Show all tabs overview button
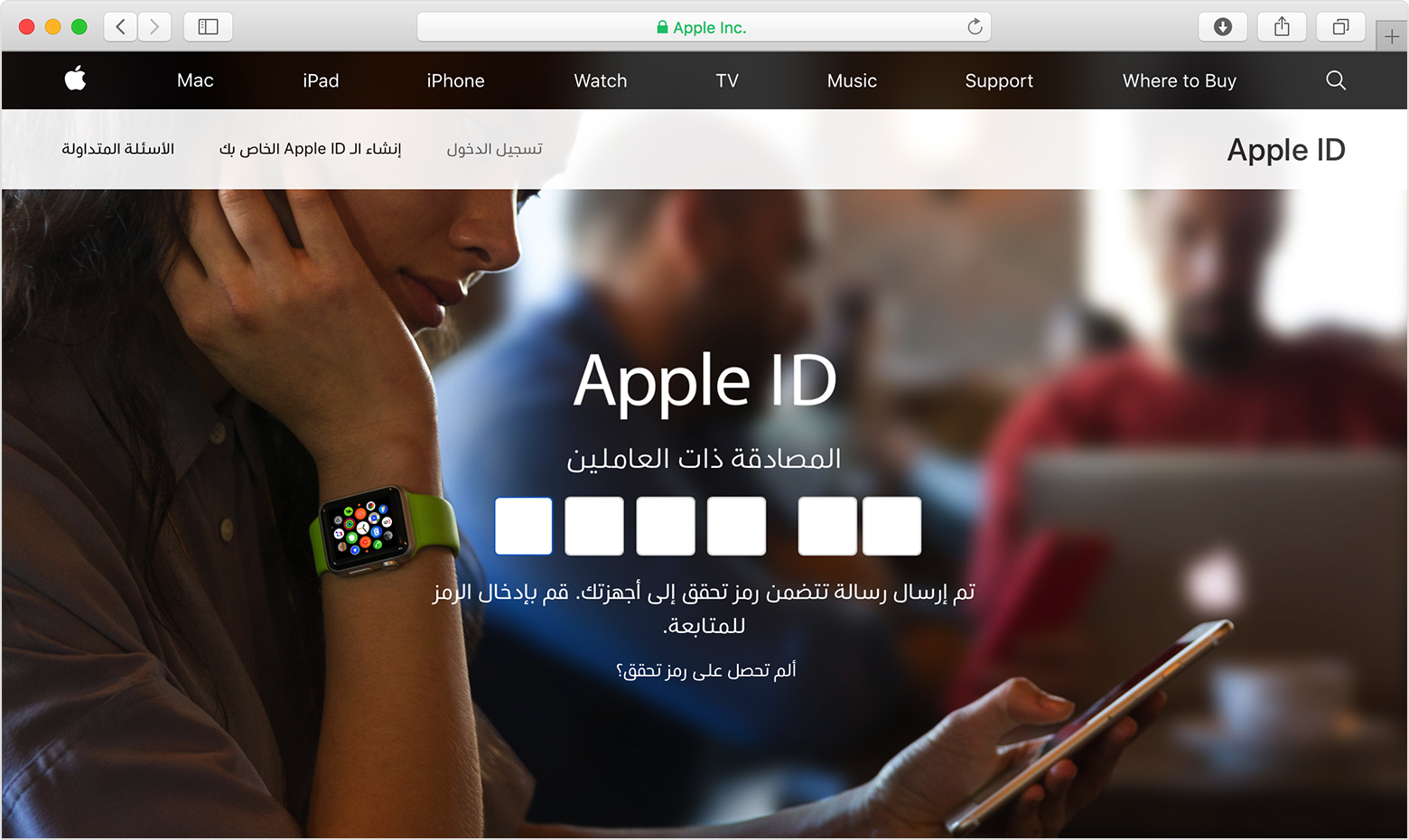The width and height of the screenshot is (1409, 840). (x=1341, y=26)
